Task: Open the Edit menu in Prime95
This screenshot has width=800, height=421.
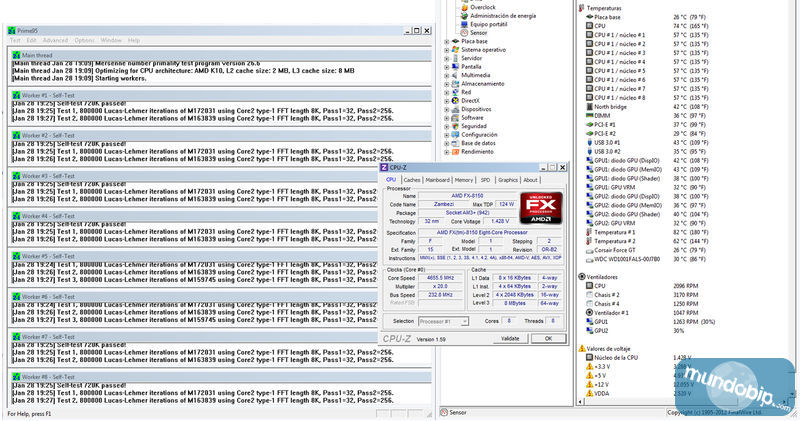Action: pos(32,40)
